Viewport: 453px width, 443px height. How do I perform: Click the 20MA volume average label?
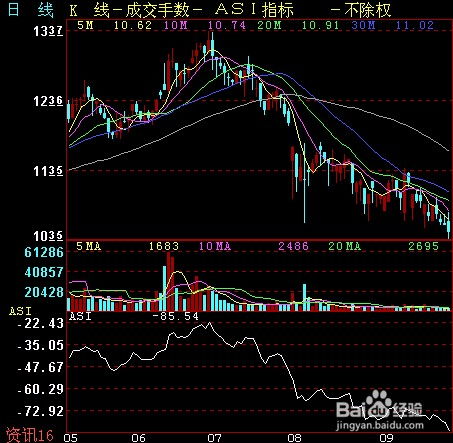coord(345,246)
